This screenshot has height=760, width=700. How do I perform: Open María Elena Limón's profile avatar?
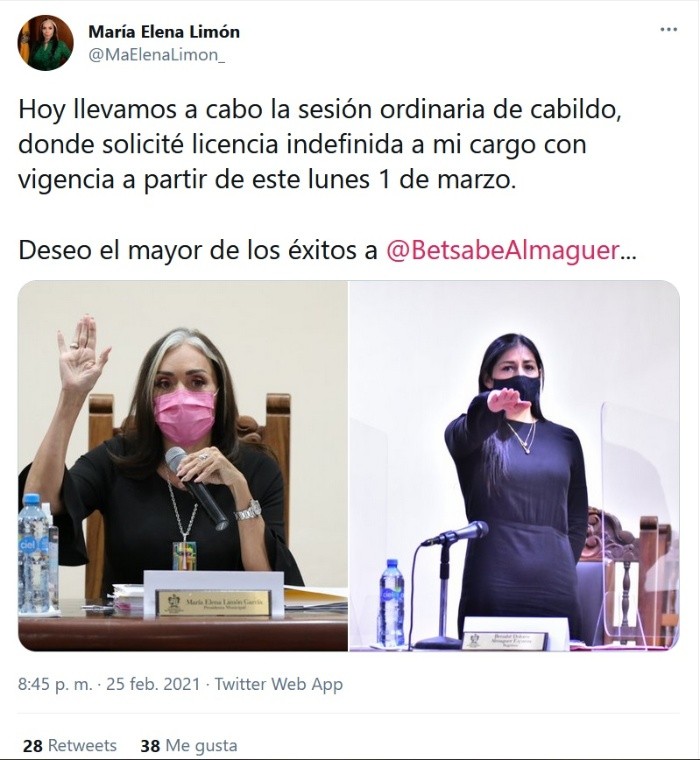click(x=46, y=43)
